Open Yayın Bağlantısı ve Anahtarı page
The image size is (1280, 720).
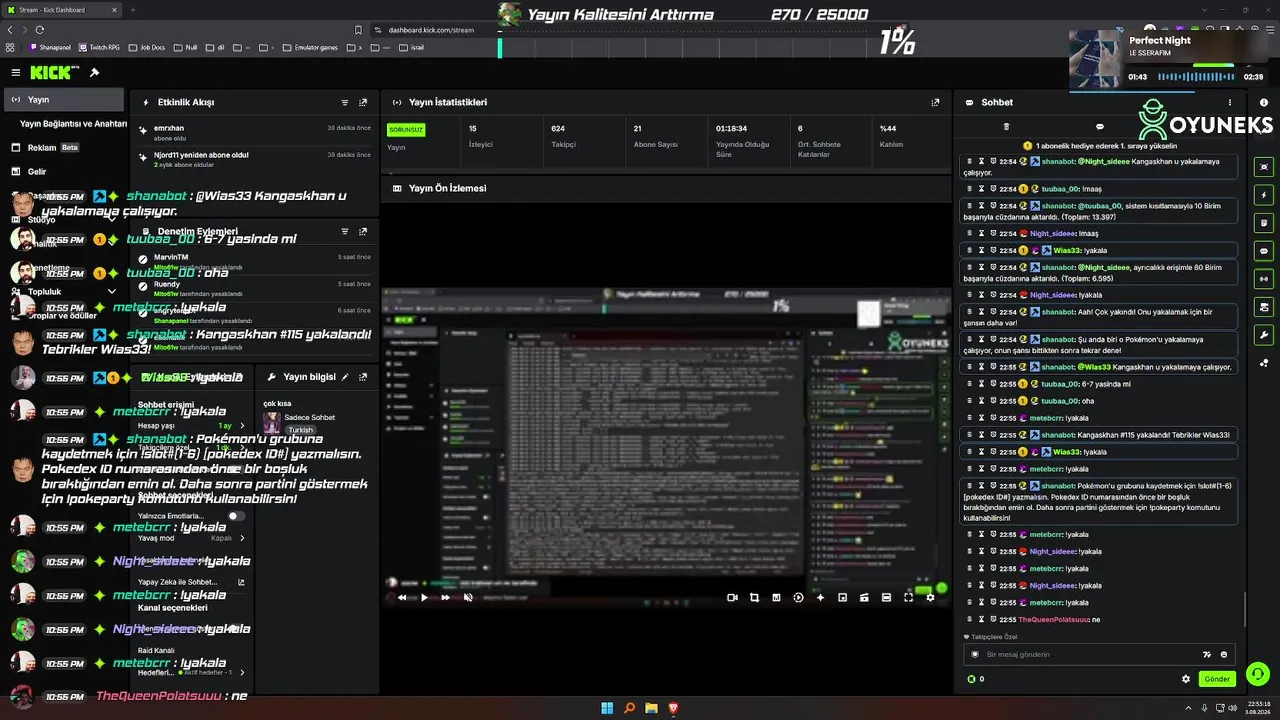(x=74, y=124)
